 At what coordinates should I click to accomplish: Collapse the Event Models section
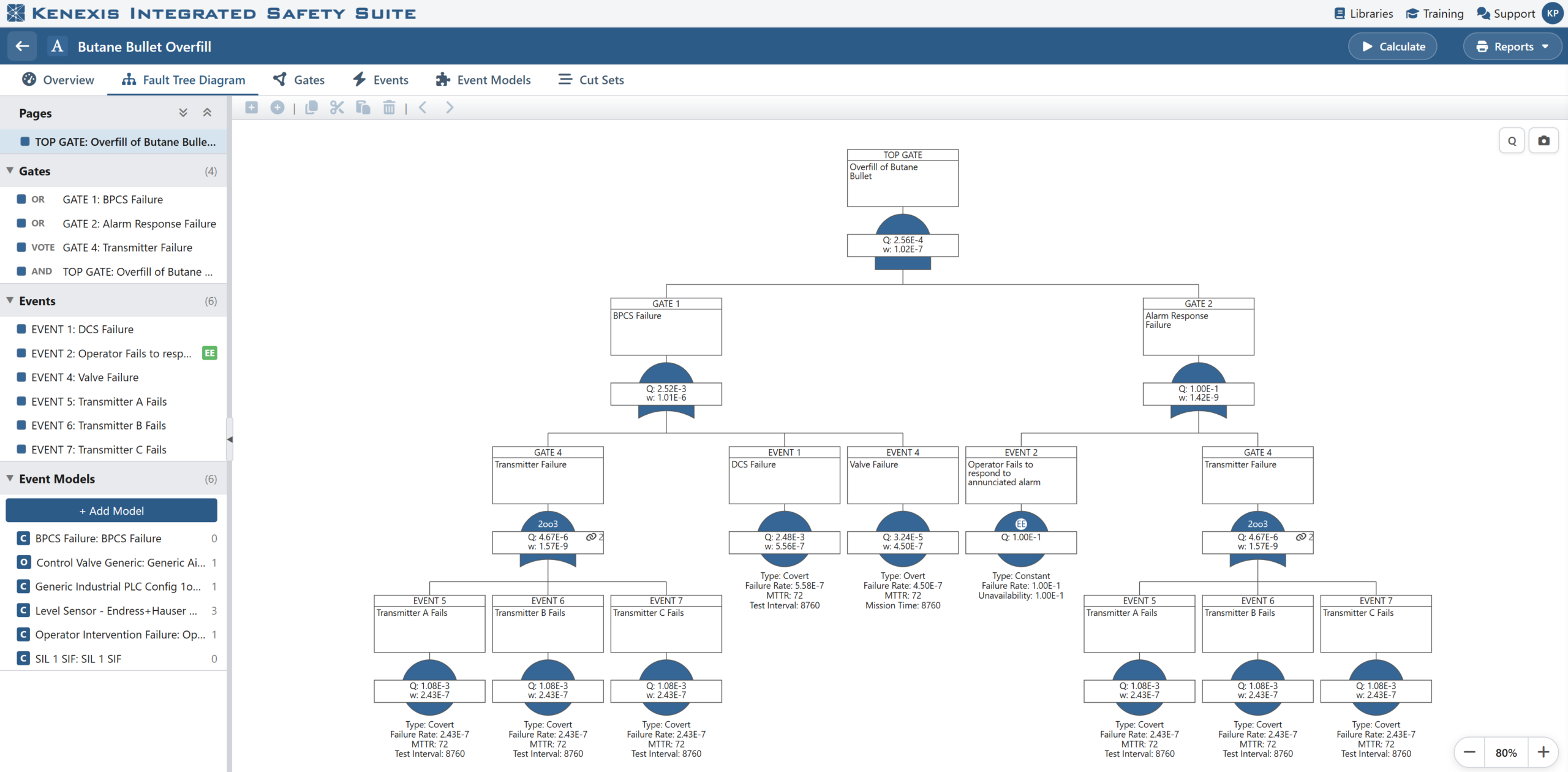10,479
